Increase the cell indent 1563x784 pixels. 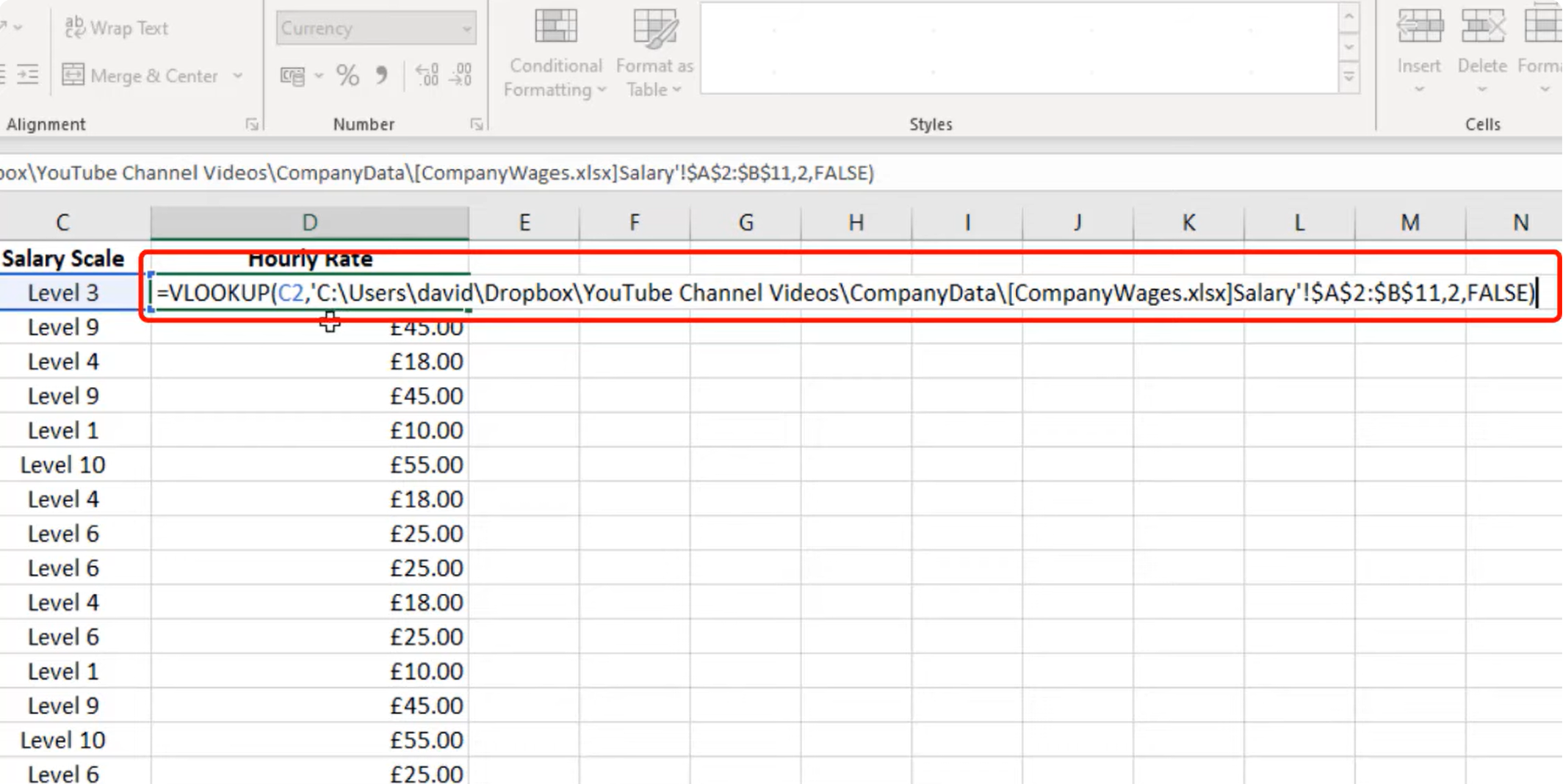pos(28,74)
